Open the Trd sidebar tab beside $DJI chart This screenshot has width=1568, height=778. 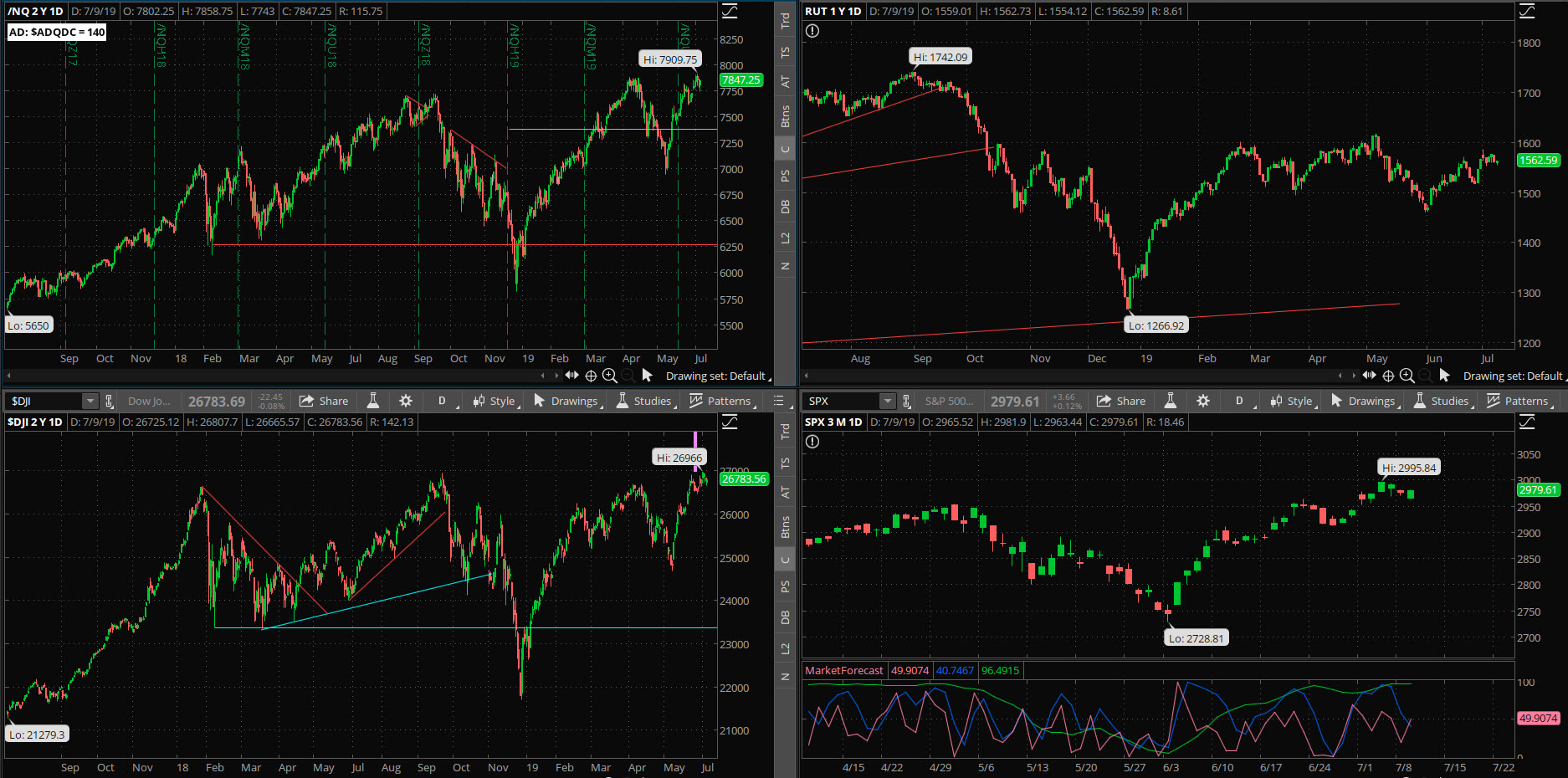(x=785, y=431)
